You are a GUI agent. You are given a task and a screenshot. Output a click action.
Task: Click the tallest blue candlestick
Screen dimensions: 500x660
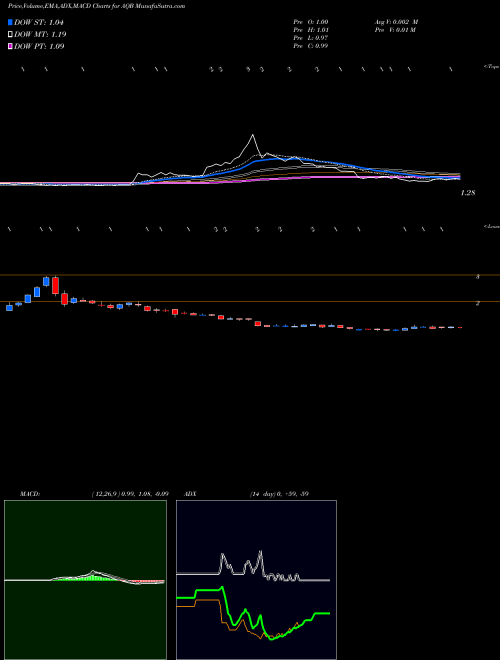point(37,291)
